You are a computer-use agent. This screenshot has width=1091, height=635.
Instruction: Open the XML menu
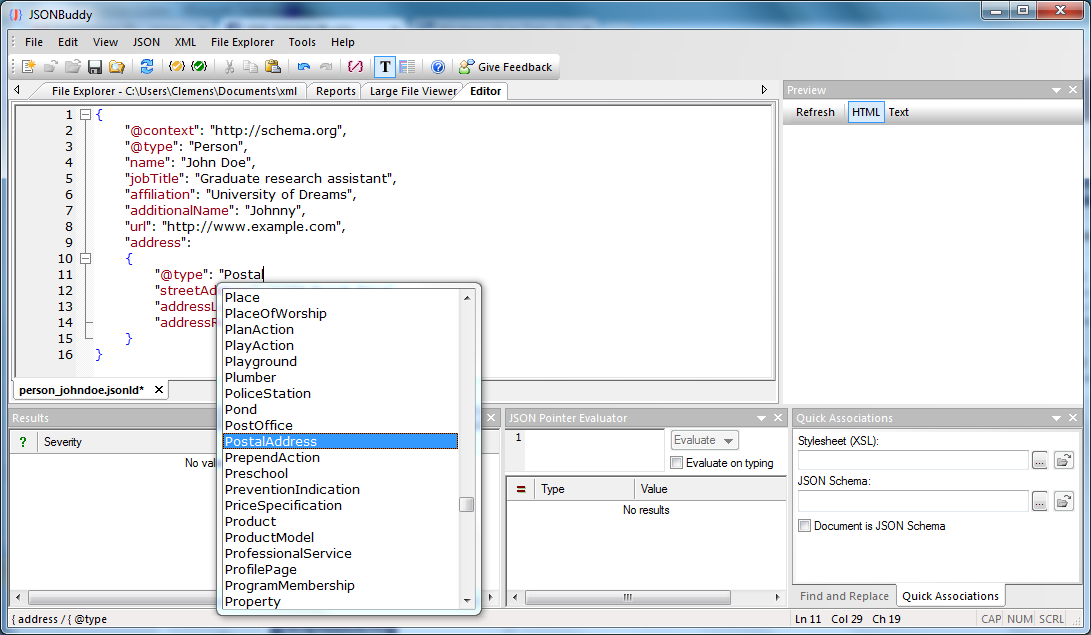coord(185,42)
